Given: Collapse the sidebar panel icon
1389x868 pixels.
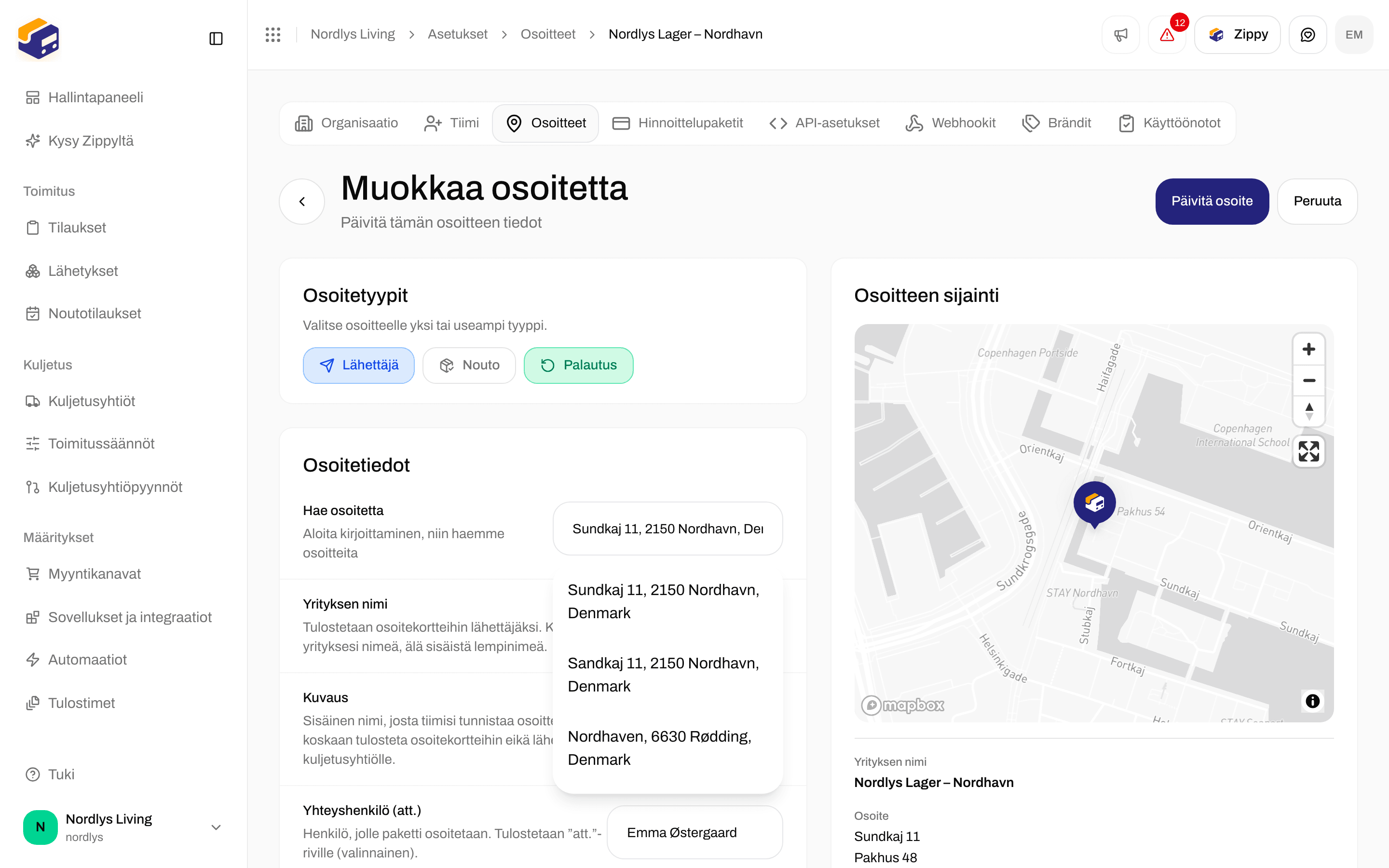Looking at the screenshot, I should pyautogui.click(x=216, y=39).
